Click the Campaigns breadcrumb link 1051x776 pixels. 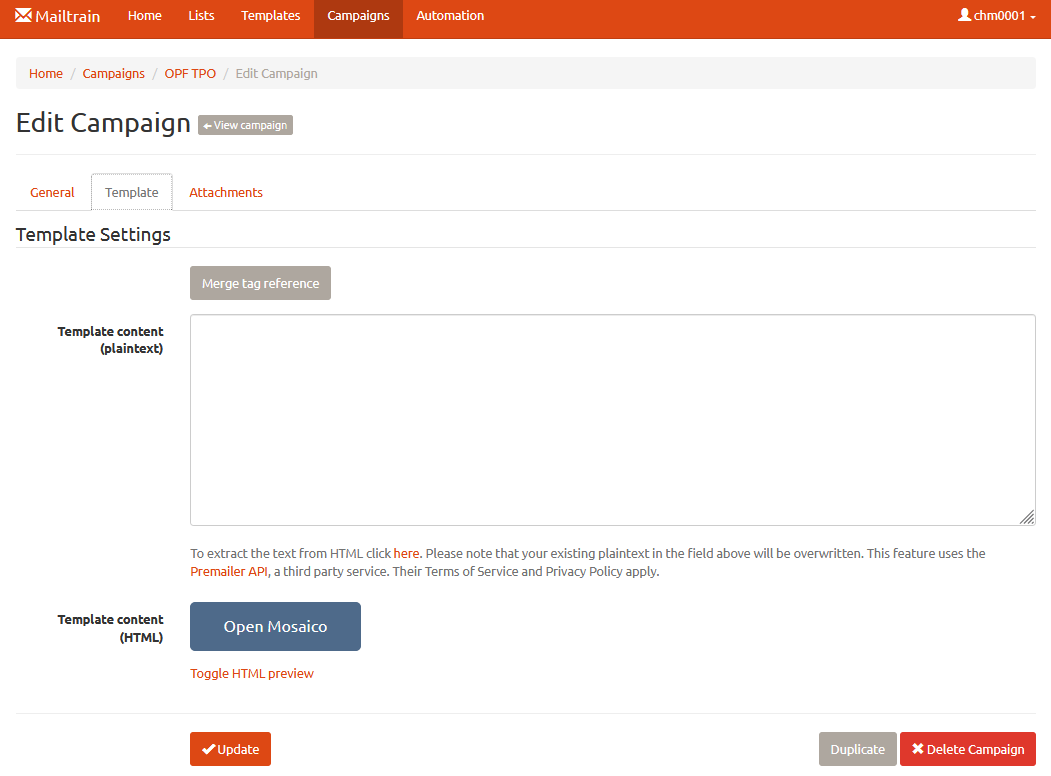[113, 74]
